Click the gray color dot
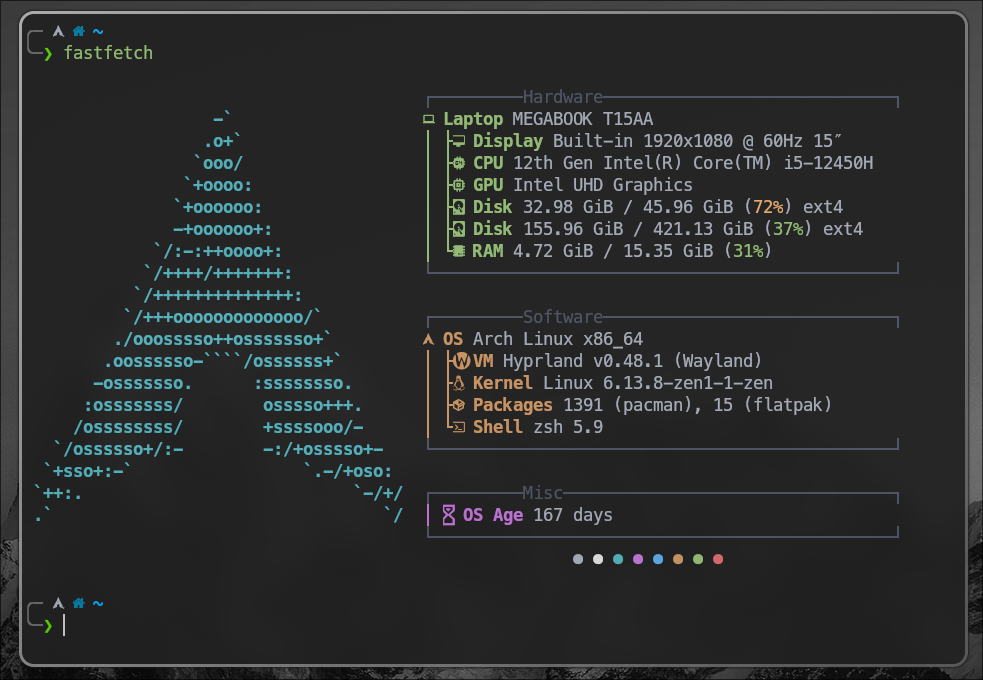The image size is (983, 680). pos(578,559)
